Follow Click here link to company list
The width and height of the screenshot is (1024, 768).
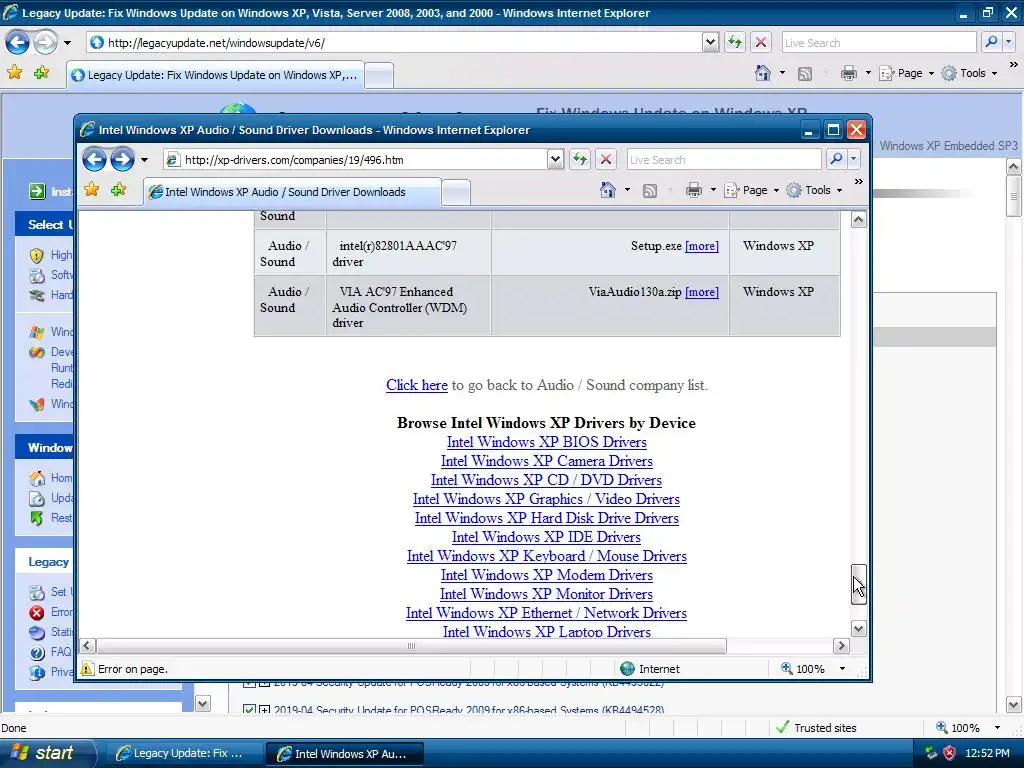coord(417,385)
